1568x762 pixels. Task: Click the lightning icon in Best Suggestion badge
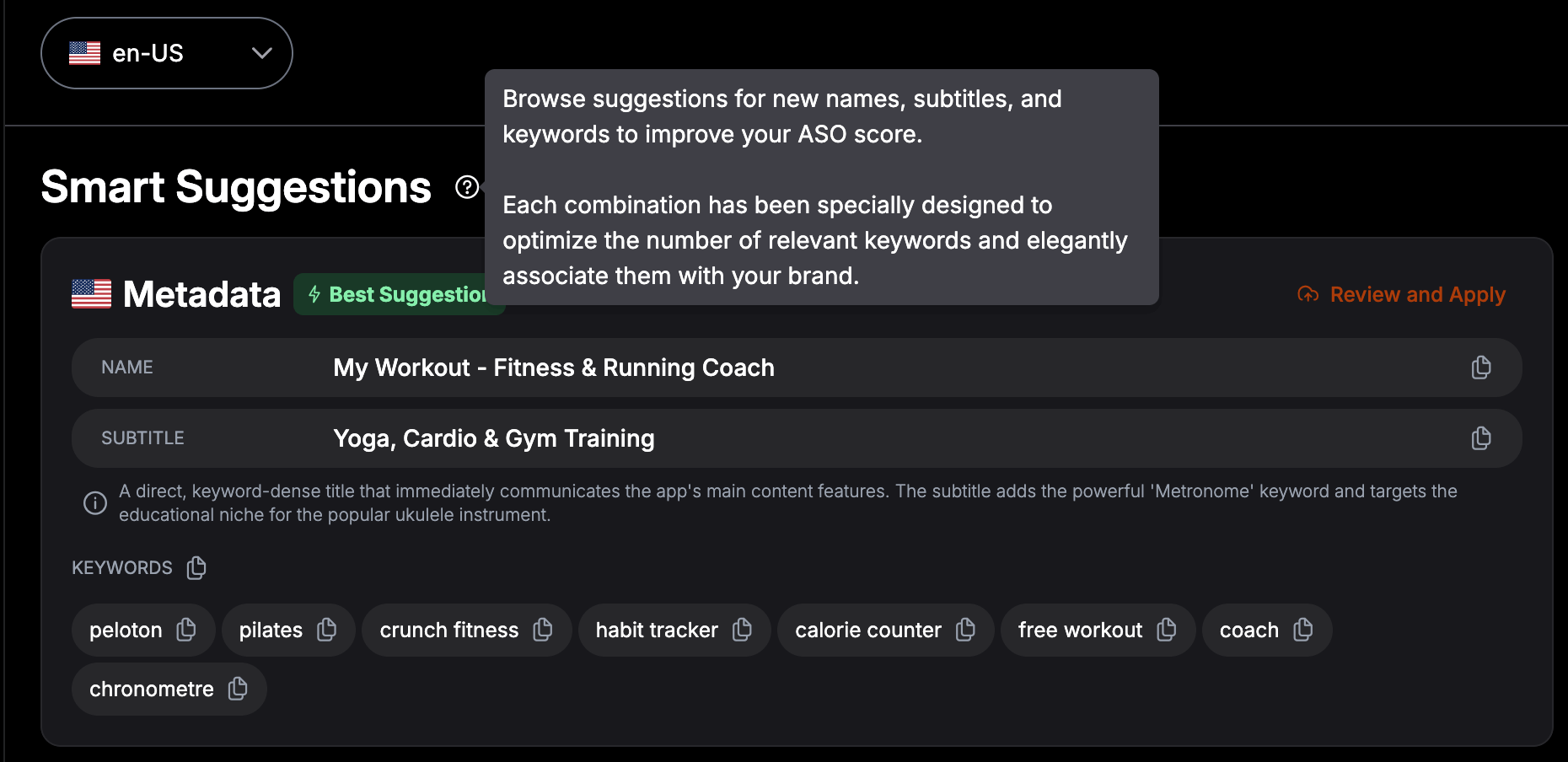pyautogui.click(x=314, y=294)
